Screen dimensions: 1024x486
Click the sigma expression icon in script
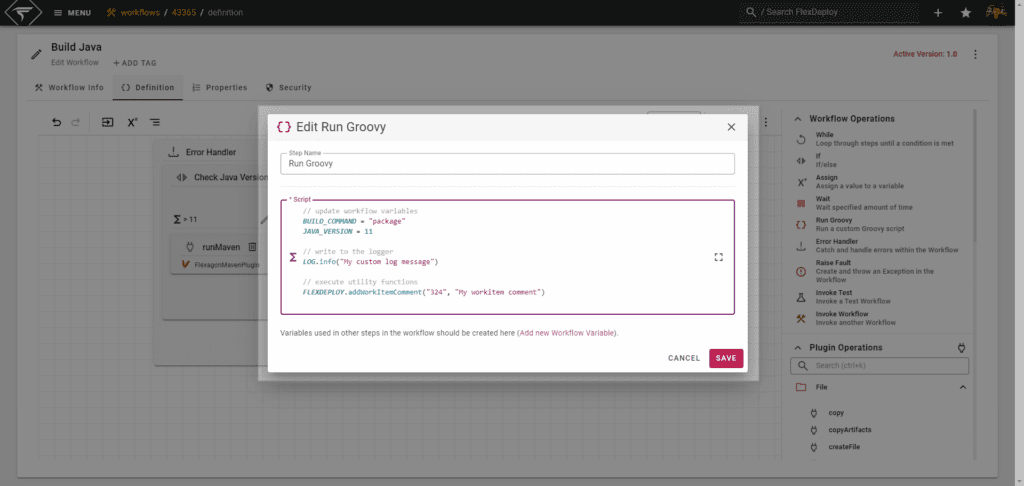293,257
